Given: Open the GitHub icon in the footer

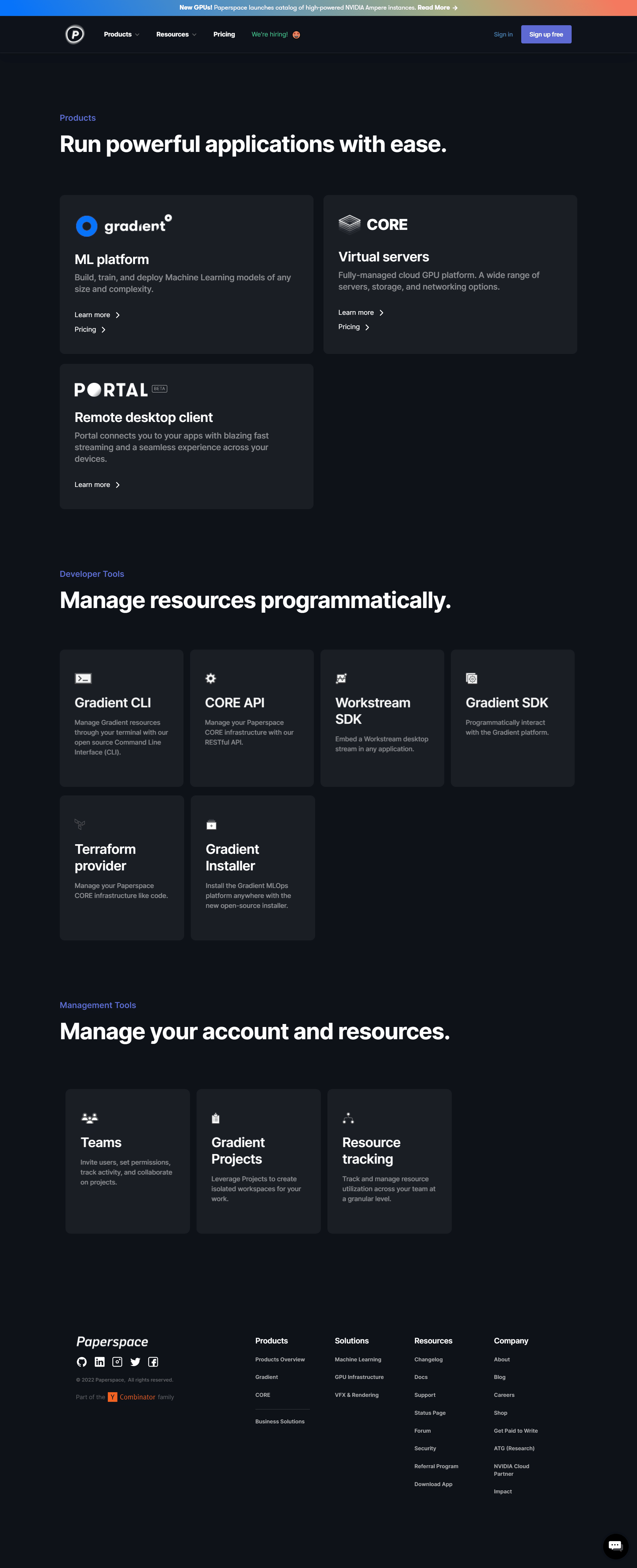Looking at the screenshot, I should (x=82, y=1362).
